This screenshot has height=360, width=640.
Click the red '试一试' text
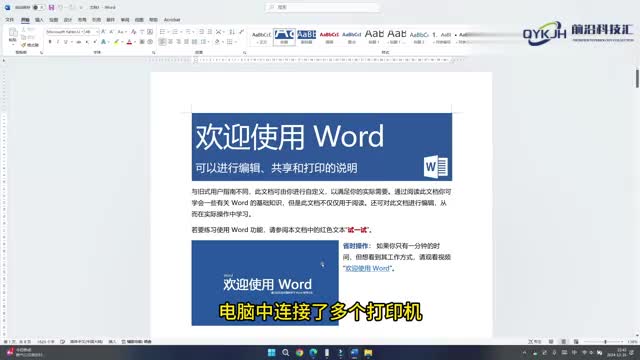tap(358, 230)
